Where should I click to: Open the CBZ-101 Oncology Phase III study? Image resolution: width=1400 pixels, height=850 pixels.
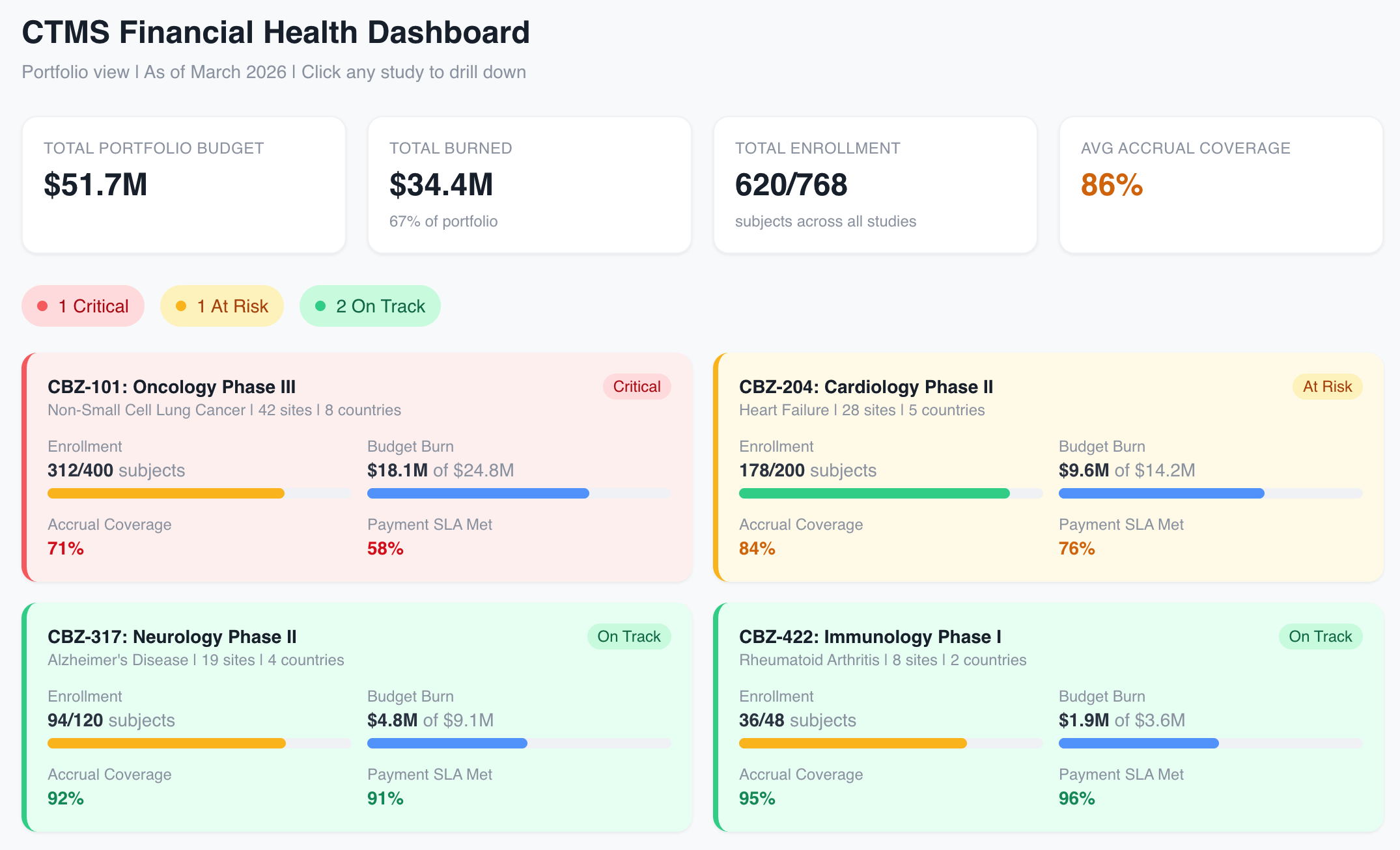171,387
